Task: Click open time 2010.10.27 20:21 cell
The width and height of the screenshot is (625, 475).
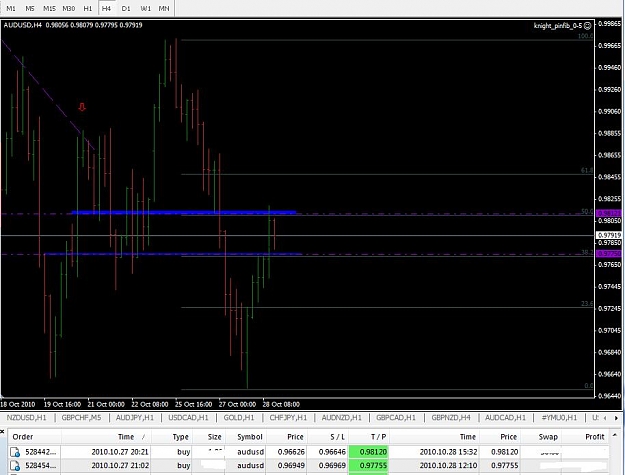Action: (120, 452)
